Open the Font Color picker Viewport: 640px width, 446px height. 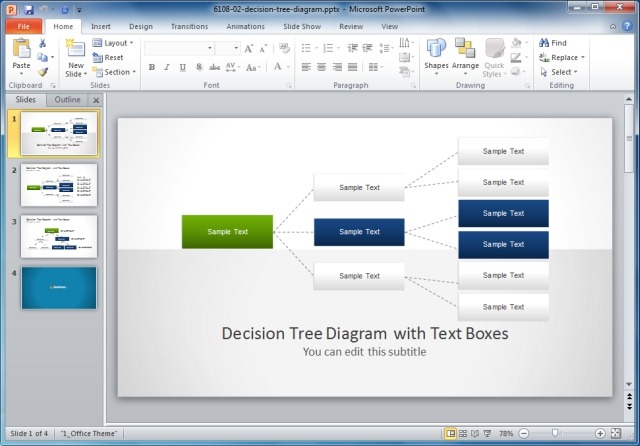[x=281, y=67]
